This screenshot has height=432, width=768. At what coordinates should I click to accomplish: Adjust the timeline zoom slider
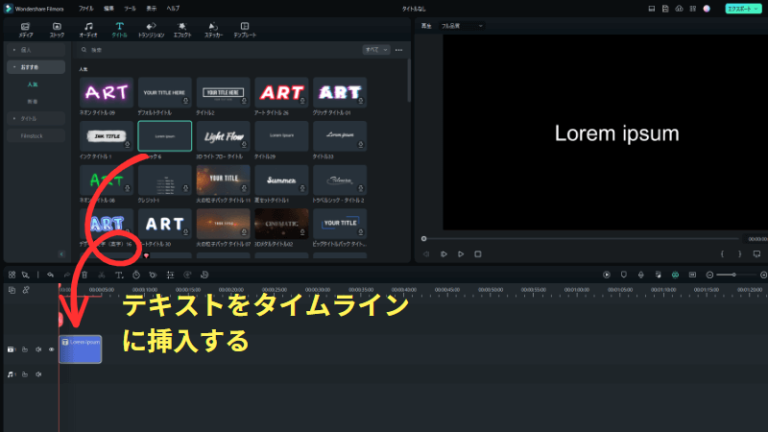coord(734,275)
